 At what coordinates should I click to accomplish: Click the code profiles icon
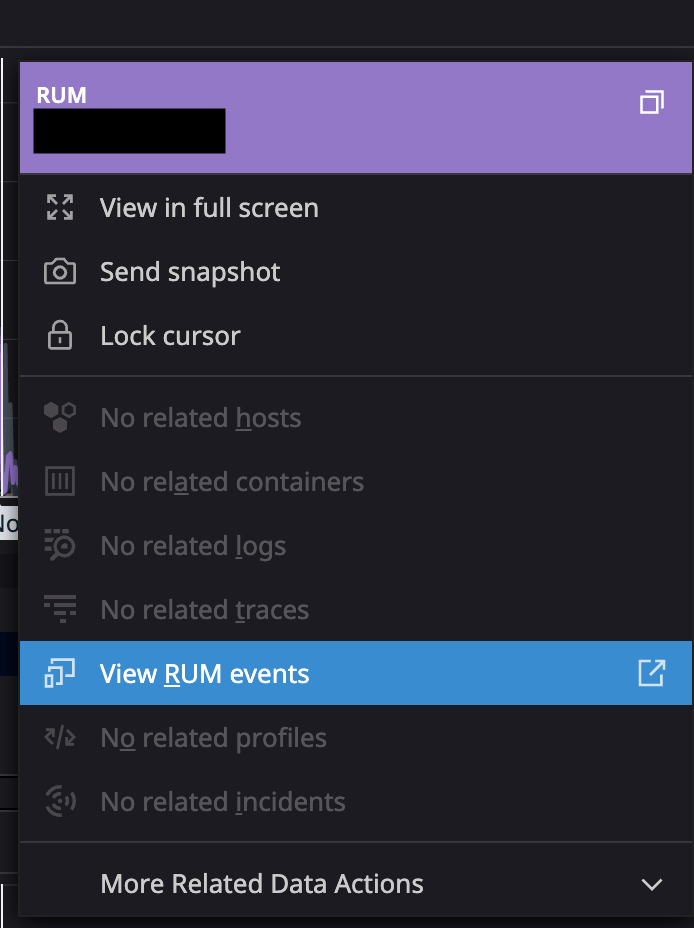[x=60, y=738]
